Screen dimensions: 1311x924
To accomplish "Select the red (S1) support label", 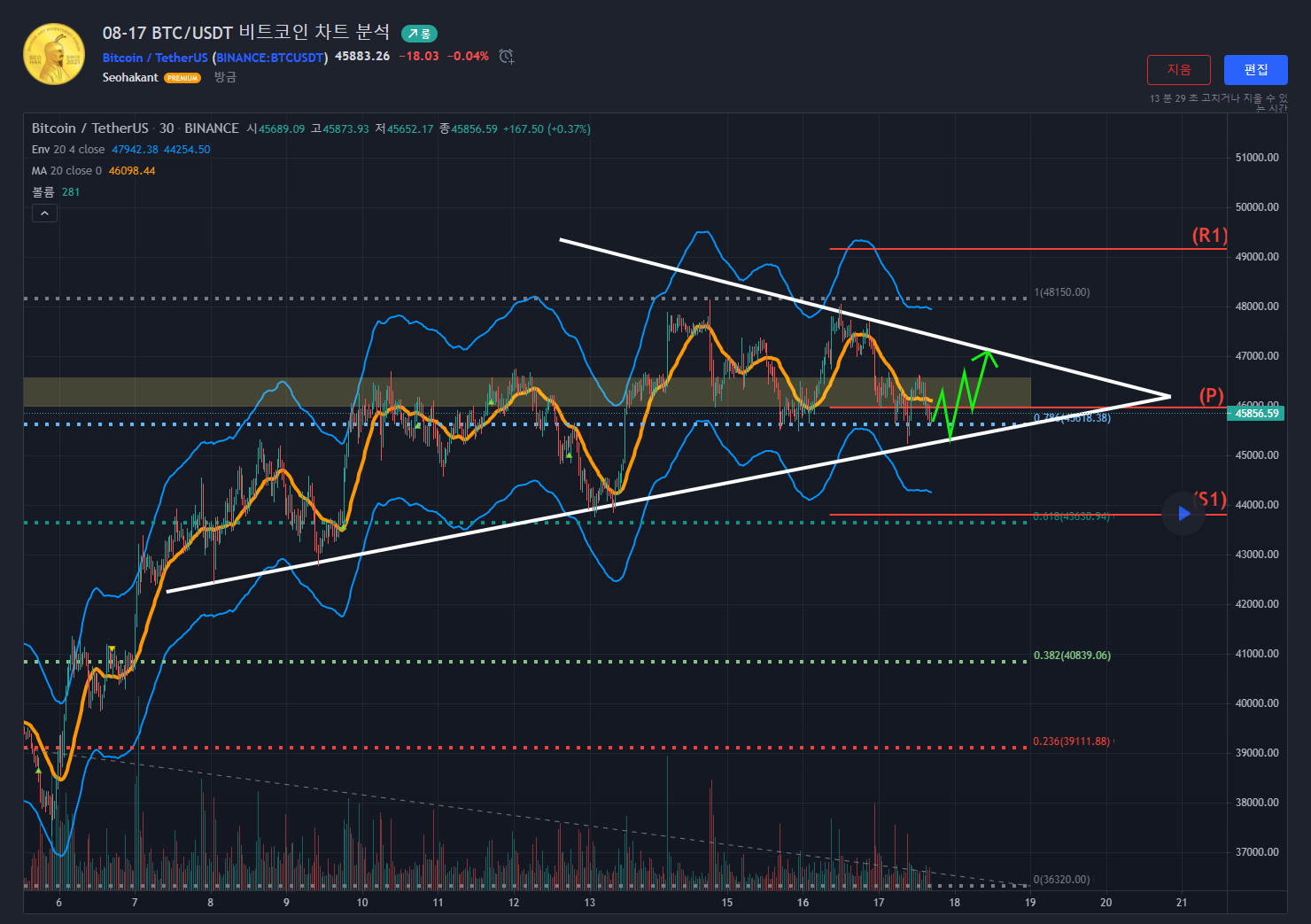I will 1211,499.
